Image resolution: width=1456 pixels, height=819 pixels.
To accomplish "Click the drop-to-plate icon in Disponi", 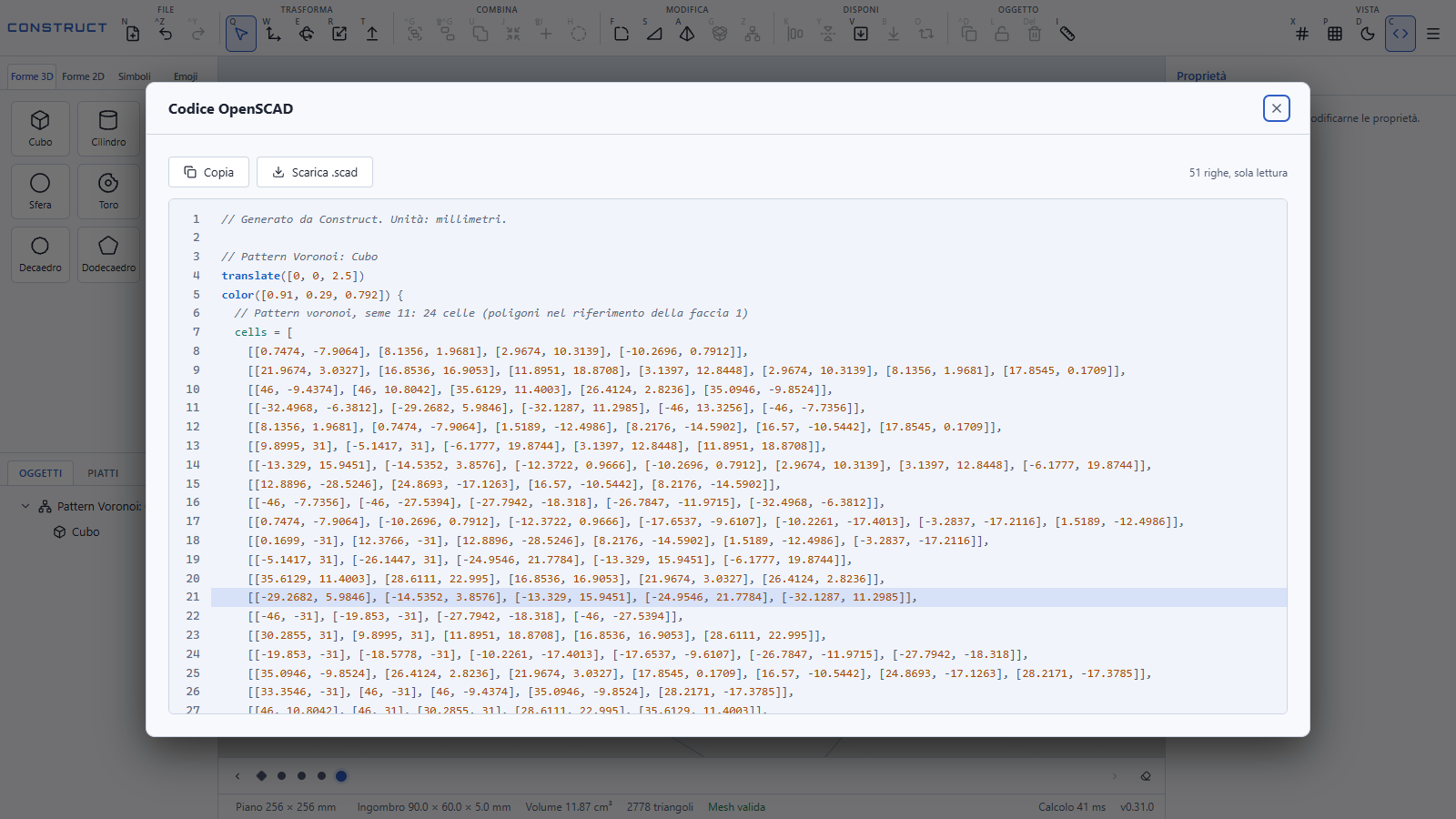I will [861, 34].
